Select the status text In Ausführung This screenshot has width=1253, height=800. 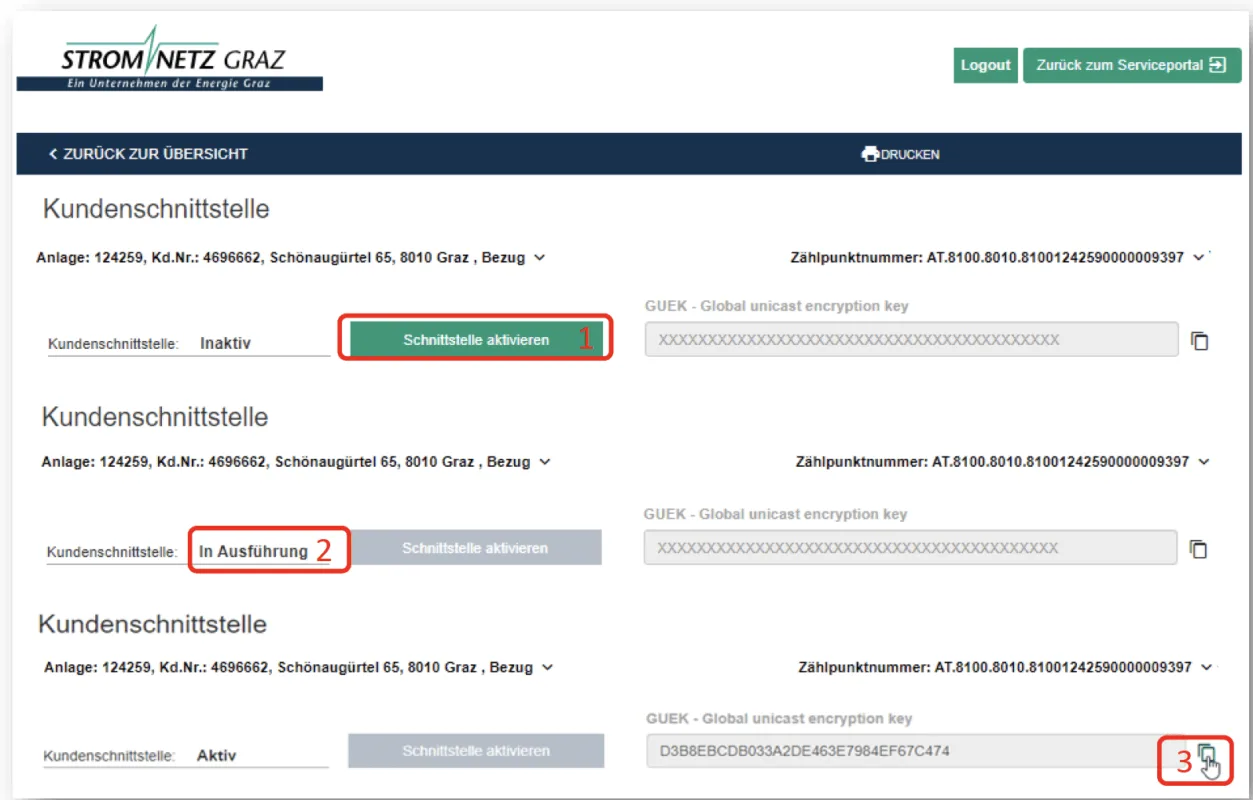(x=253, y=551)
